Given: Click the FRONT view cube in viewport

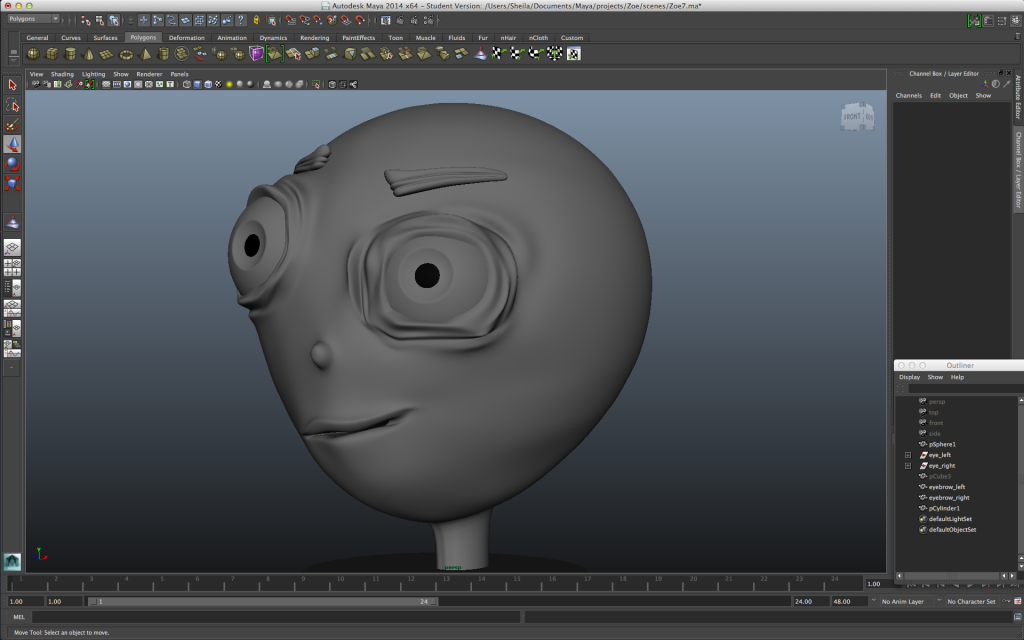Looking at the screenshot, I should pos(857,117).
